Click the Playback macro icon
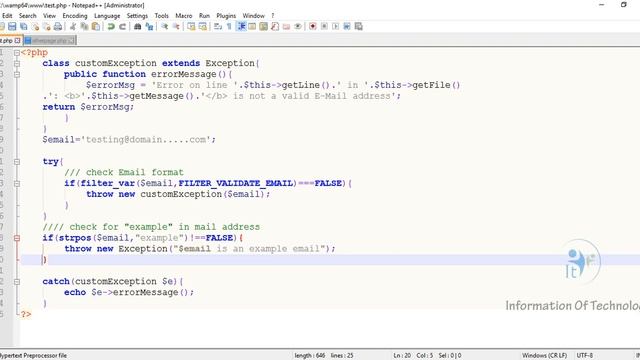This screenshot has height=360, width=640. [336, 27]
